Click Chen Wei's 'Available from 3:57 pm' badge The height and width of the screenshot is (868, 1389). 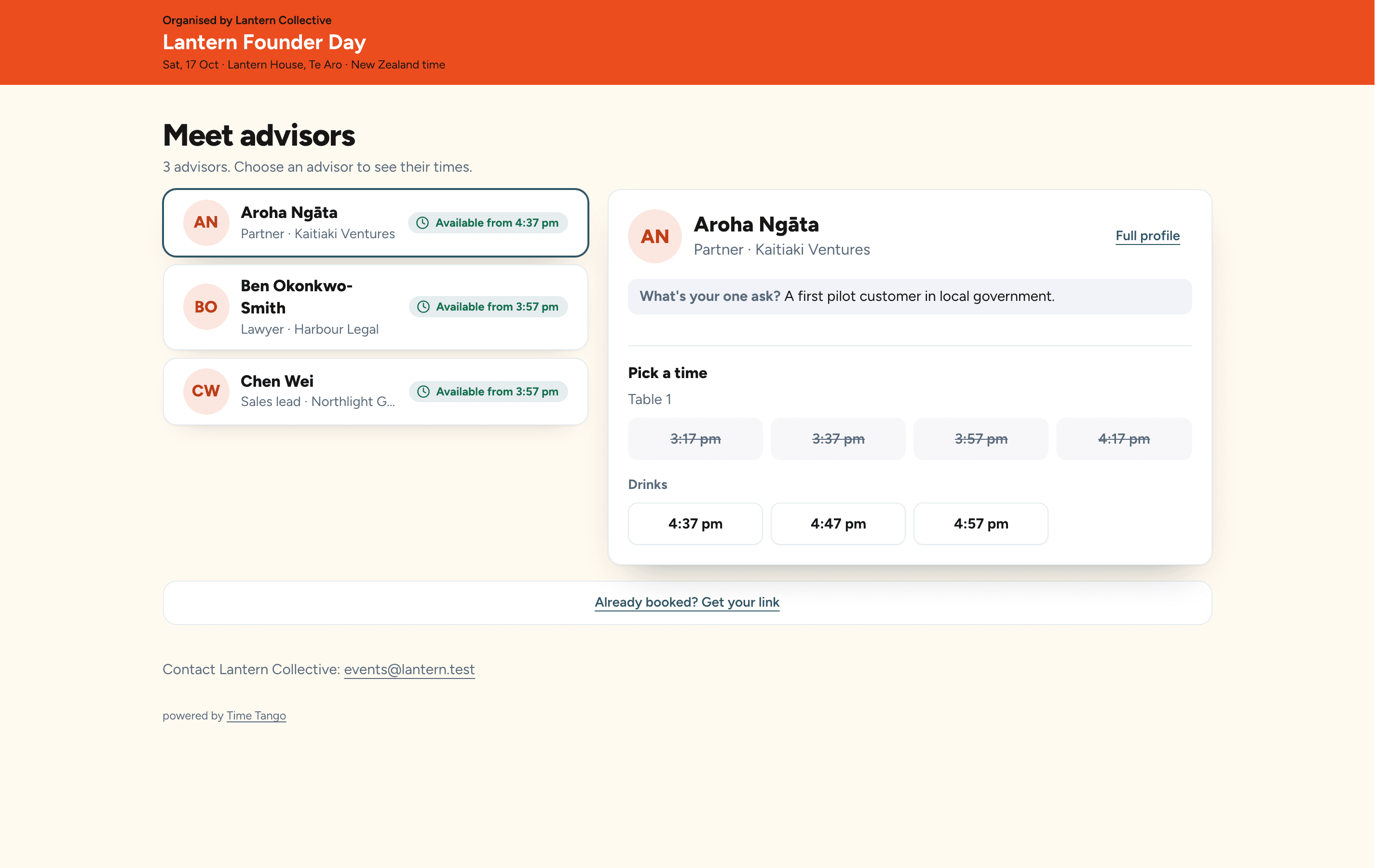(x=489, y=392)
